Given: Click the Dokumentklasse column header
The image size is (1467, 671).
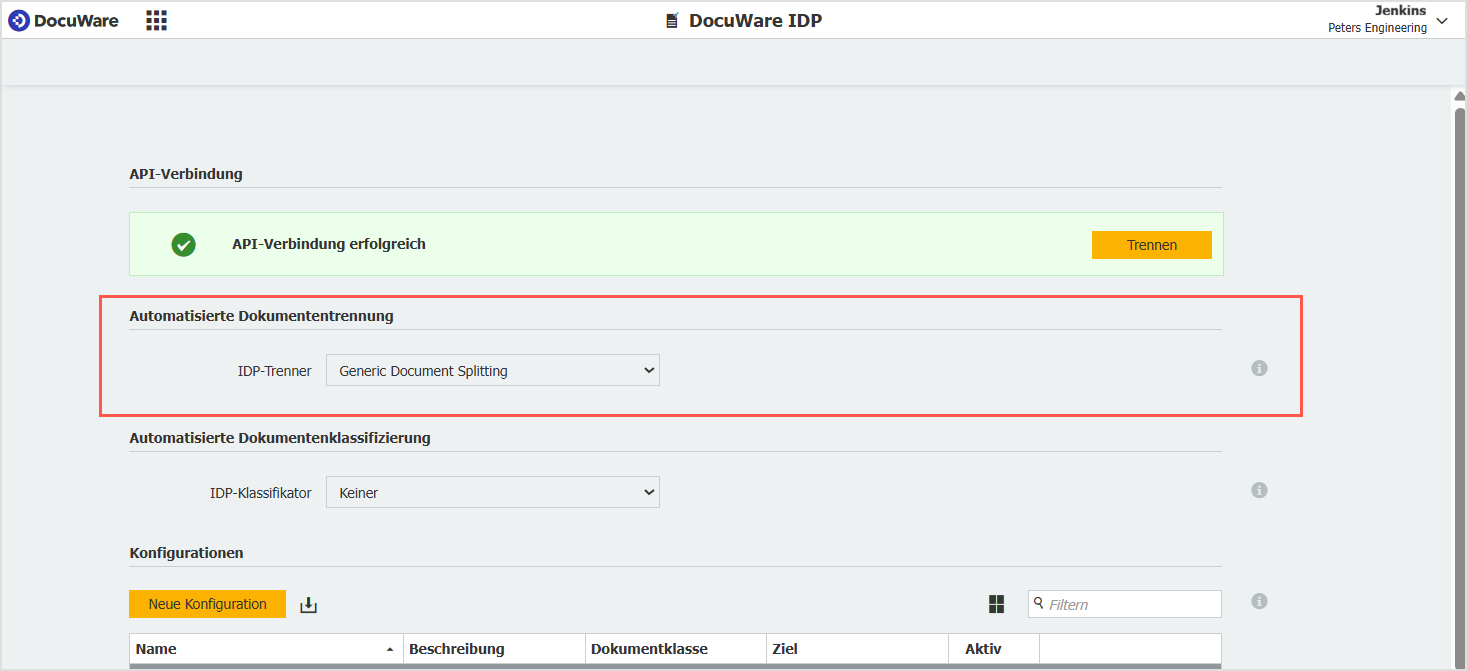Looking at the screenshot, I should pos(675,649).
